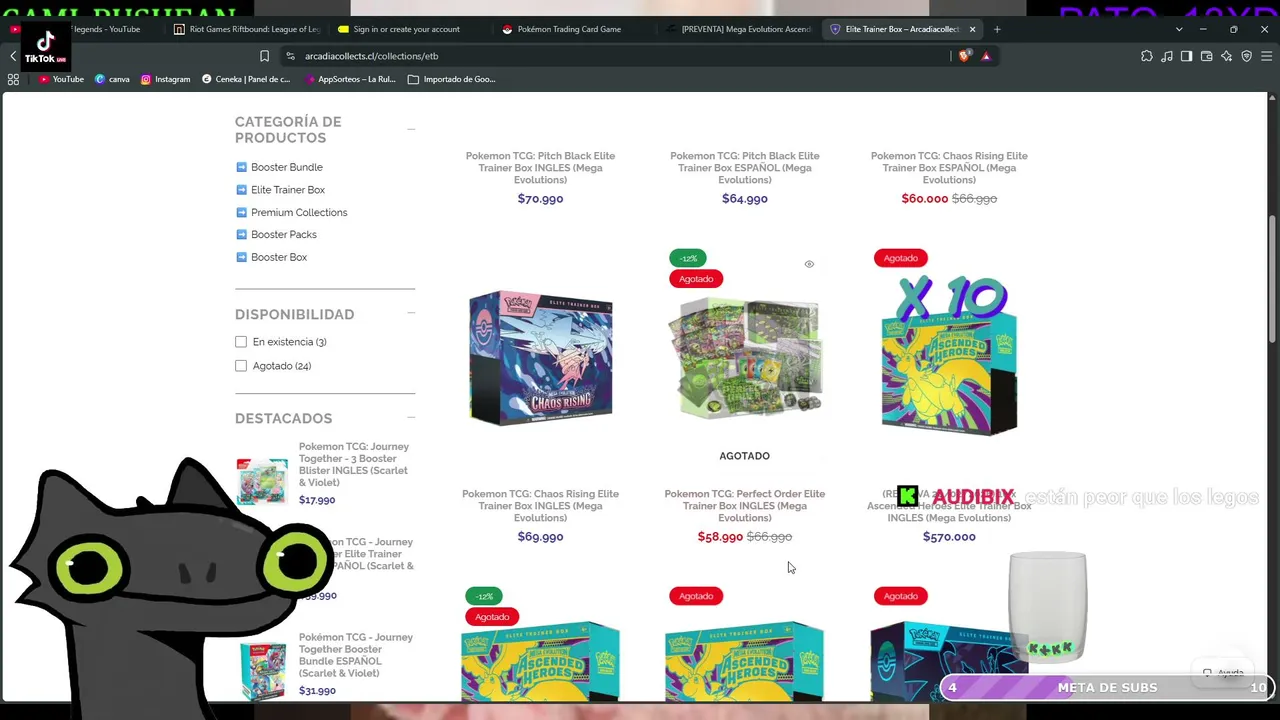Open the Brave VPN shield icon
This screenshot has height=720, width=1280.
tap(1246, 56)
